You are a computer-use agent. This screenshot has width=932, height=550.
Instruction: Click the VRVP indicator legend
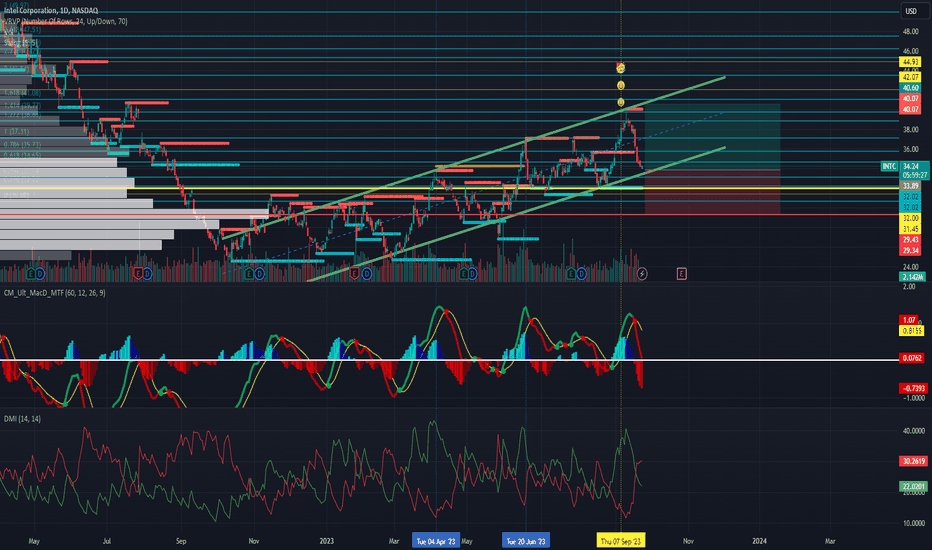point(65,21)
